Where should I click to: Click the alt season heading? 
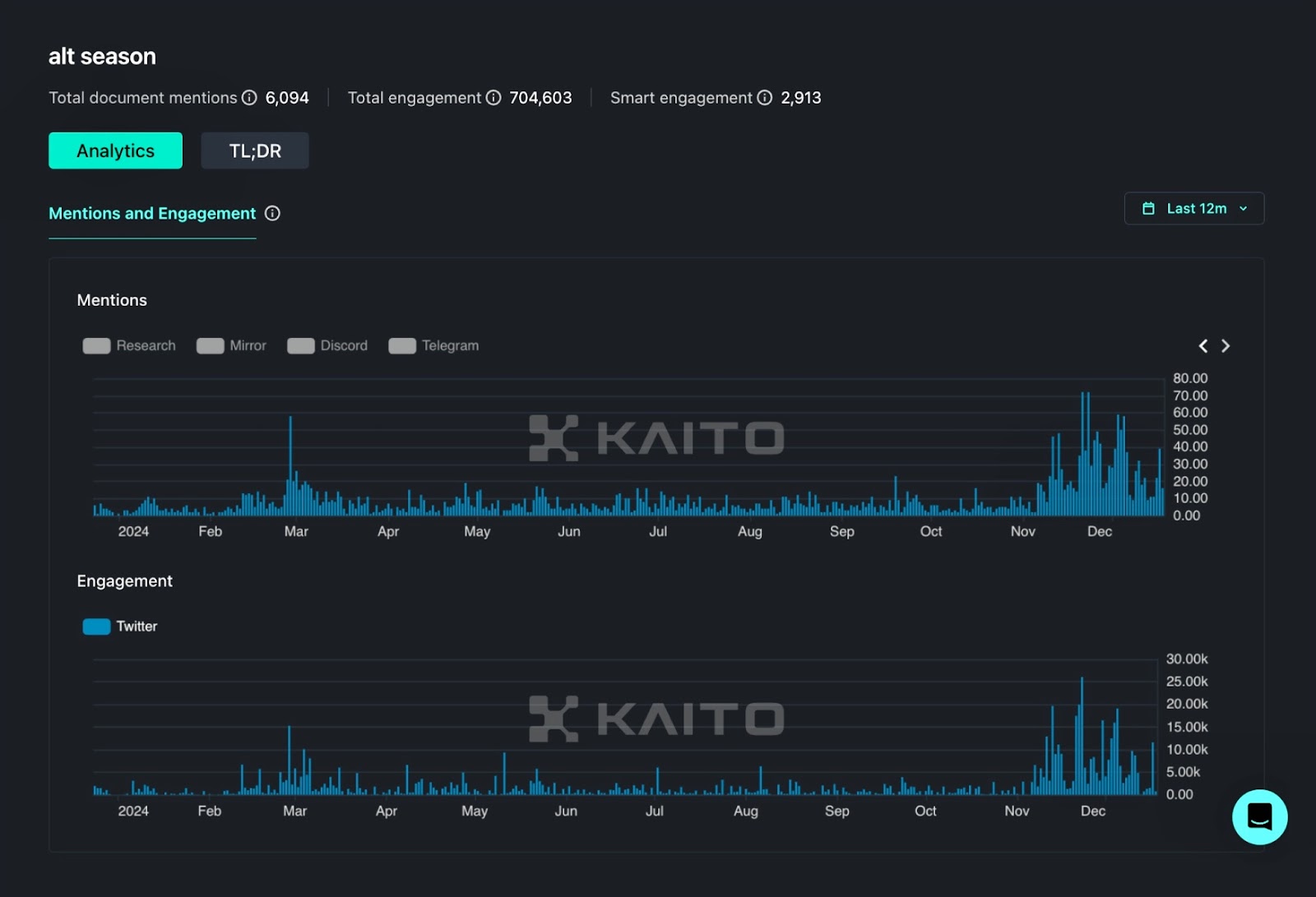[x=102, y=56]
